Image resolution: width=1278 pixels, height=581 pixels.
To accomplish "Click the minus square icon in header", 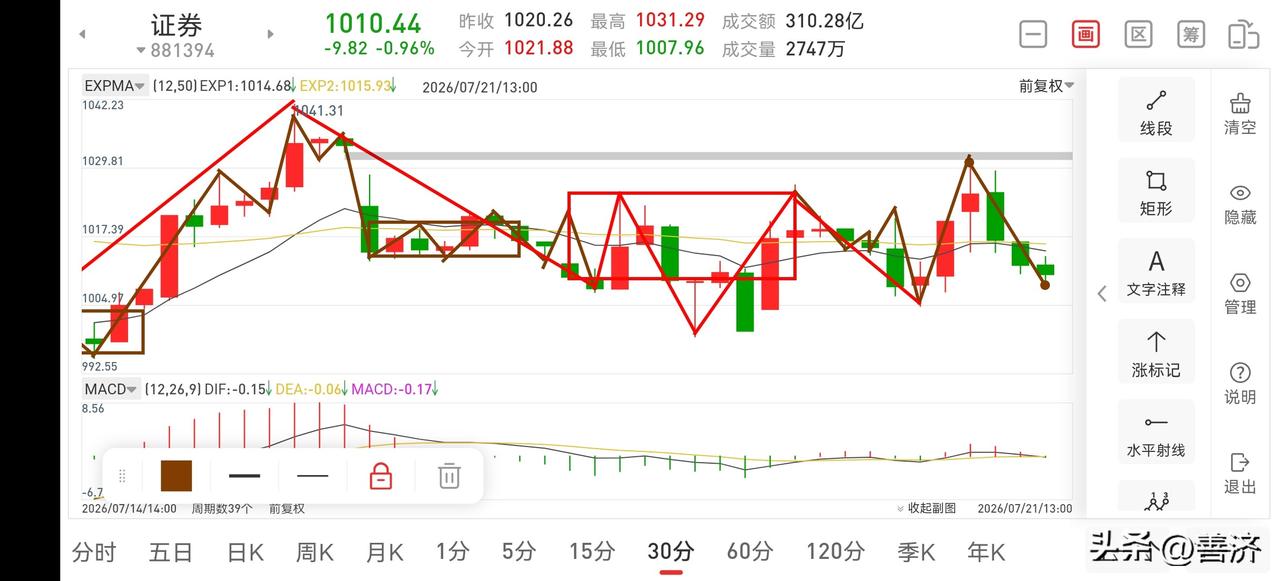I will (1033, 34).
